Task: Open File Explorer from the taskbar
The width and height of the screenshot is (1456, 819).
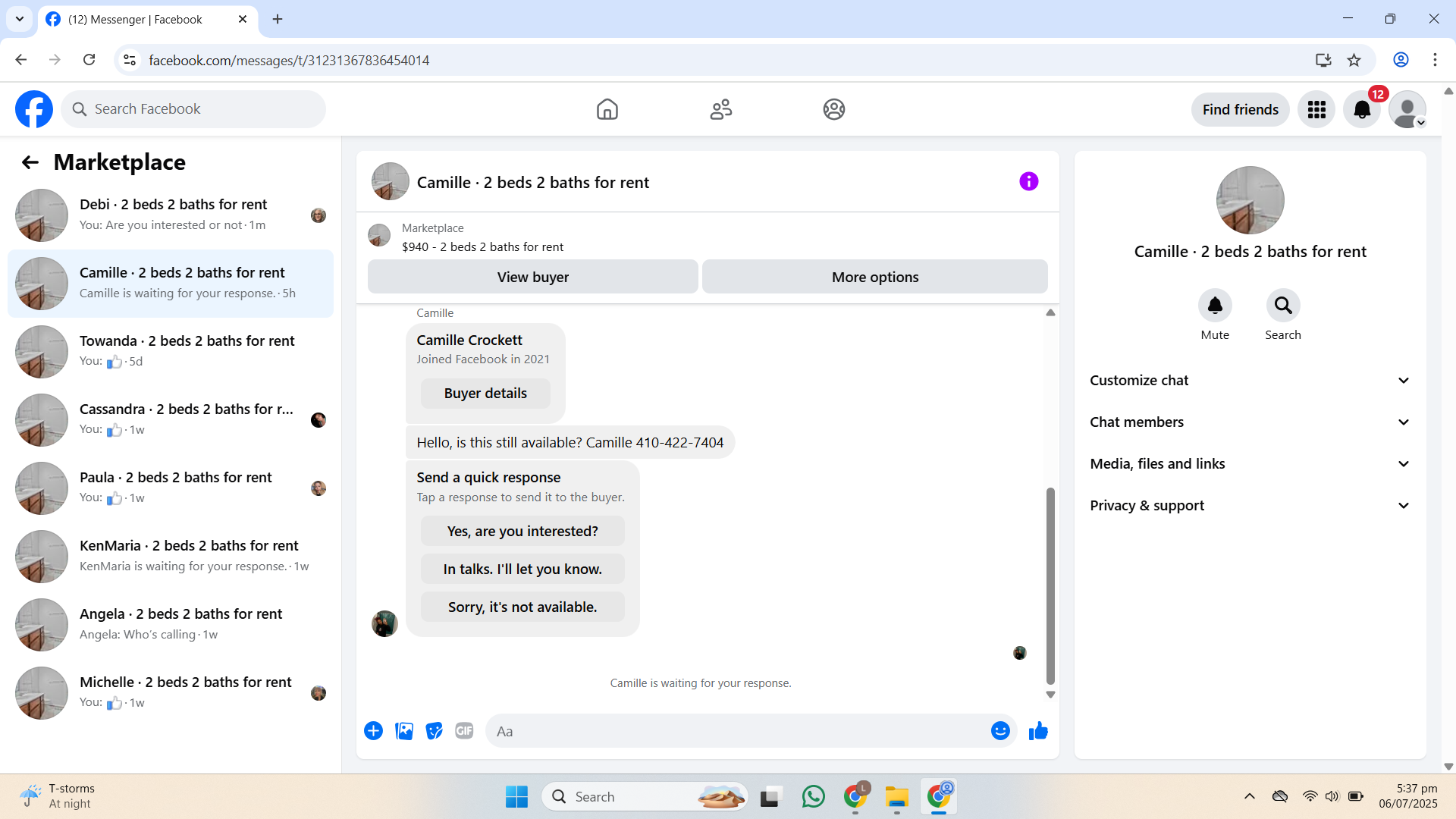Action: 896,796
